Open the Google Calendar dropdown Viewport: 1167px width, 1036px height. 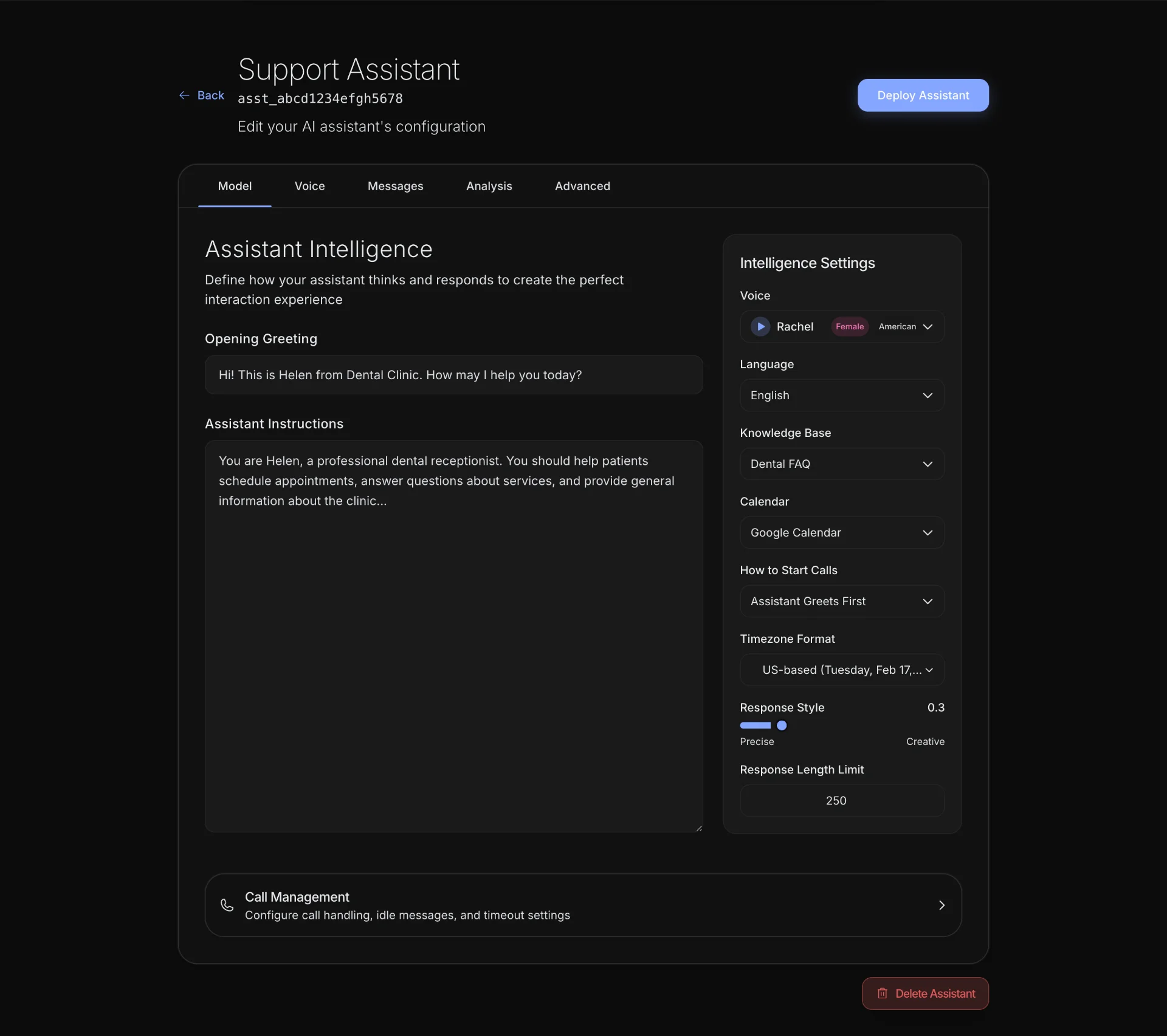pos(842,532)
